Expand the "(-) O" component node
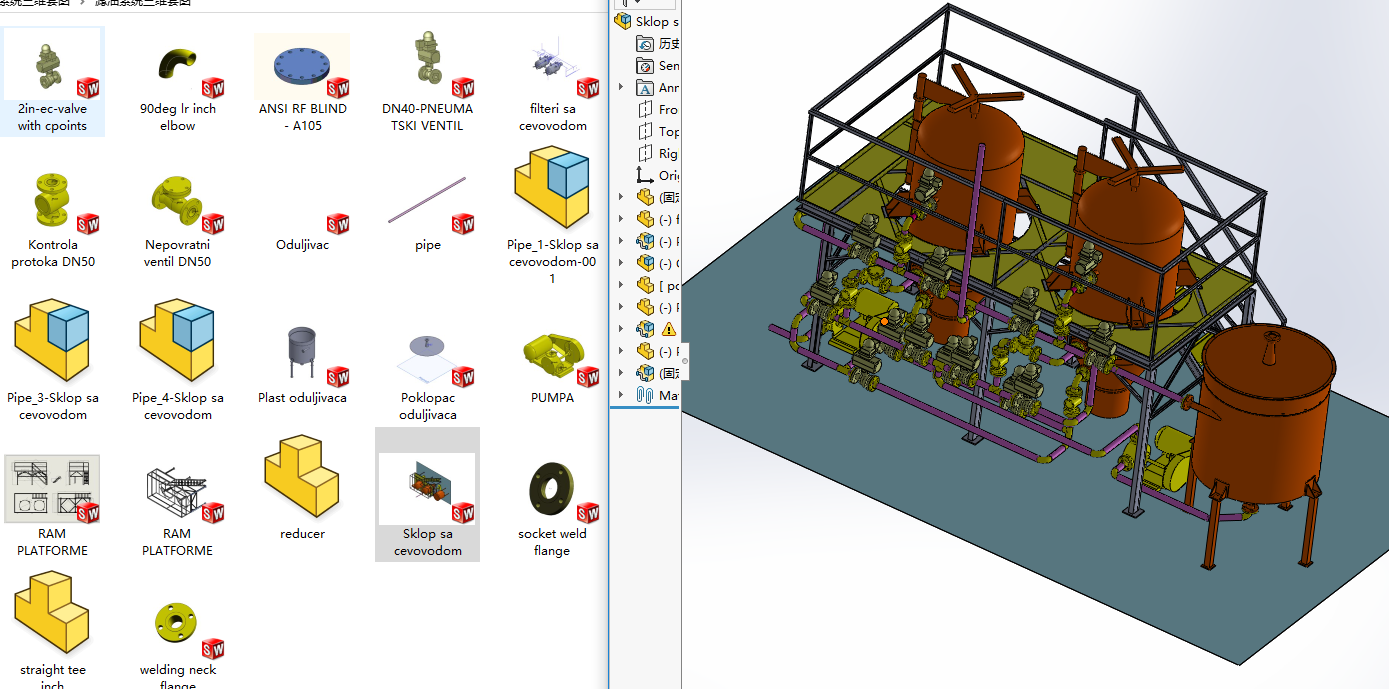Image resolution: width=1389 pixels, height=689 pixels. tap(621, 263)
